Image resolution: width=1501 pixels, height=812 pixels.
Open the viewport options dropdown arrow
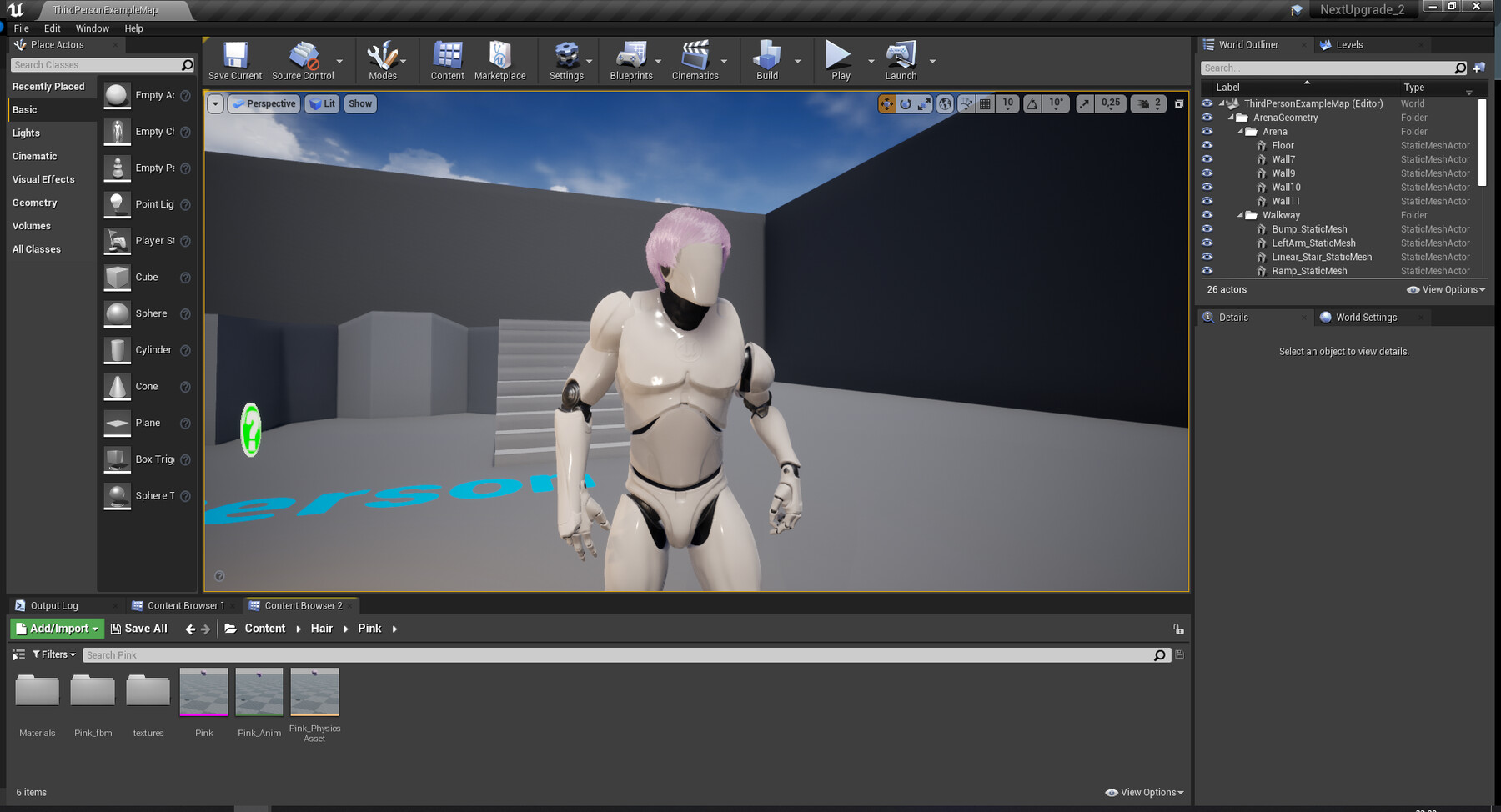pyautogui.click(x=215, y=103)
